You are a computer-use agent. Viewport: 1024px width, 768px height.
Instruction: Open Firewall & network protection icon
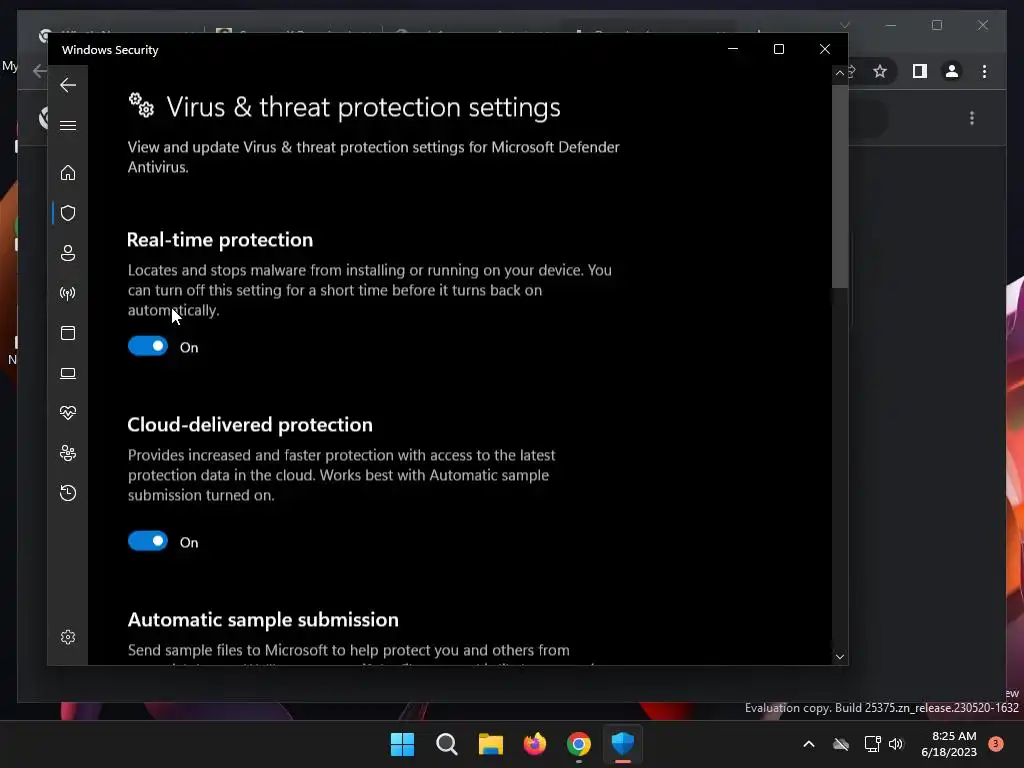point(68,293)
